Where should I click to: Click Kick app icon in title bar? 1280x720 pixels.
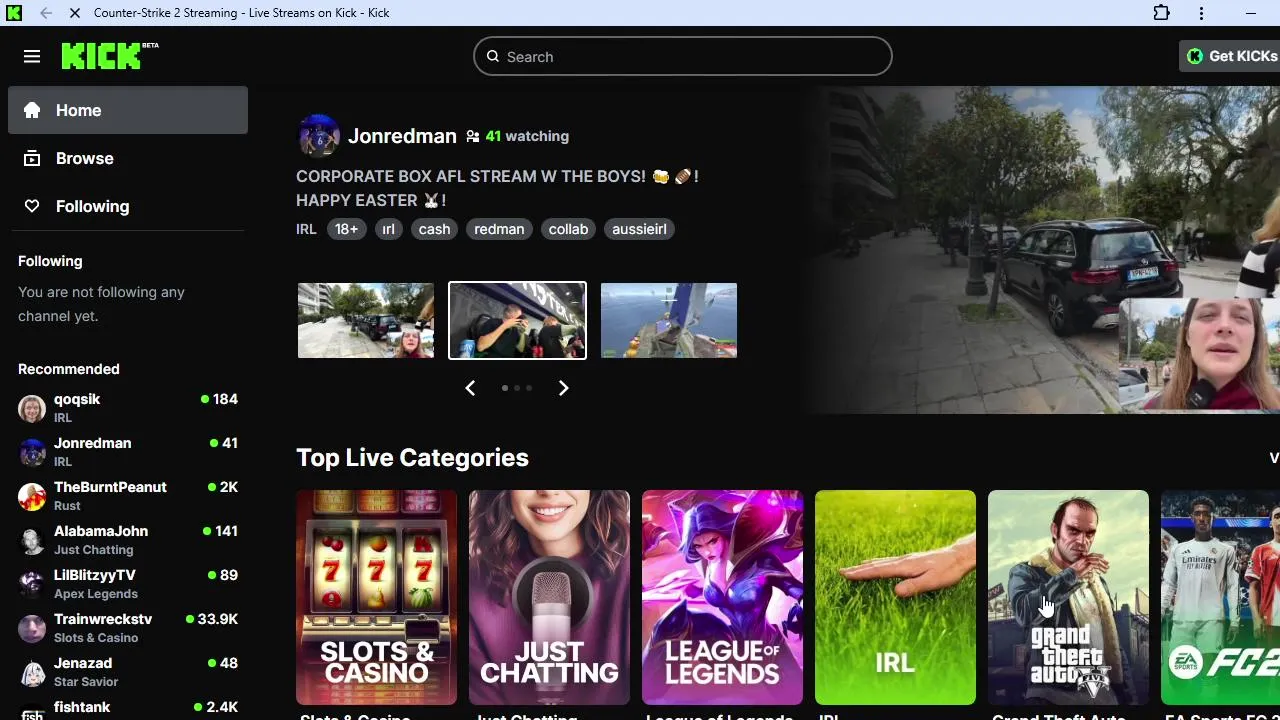pyautogui.click(x=14, y=13)
